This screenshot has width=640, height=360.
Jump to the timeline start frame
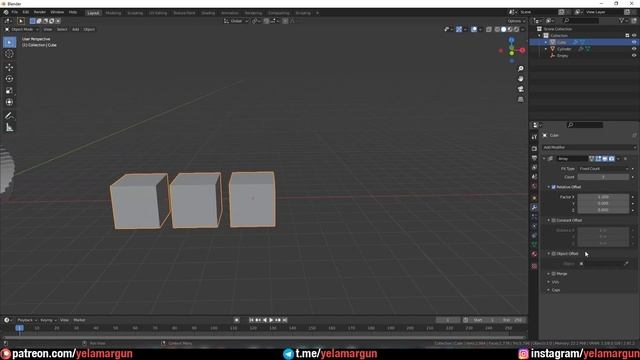[251, 320]
